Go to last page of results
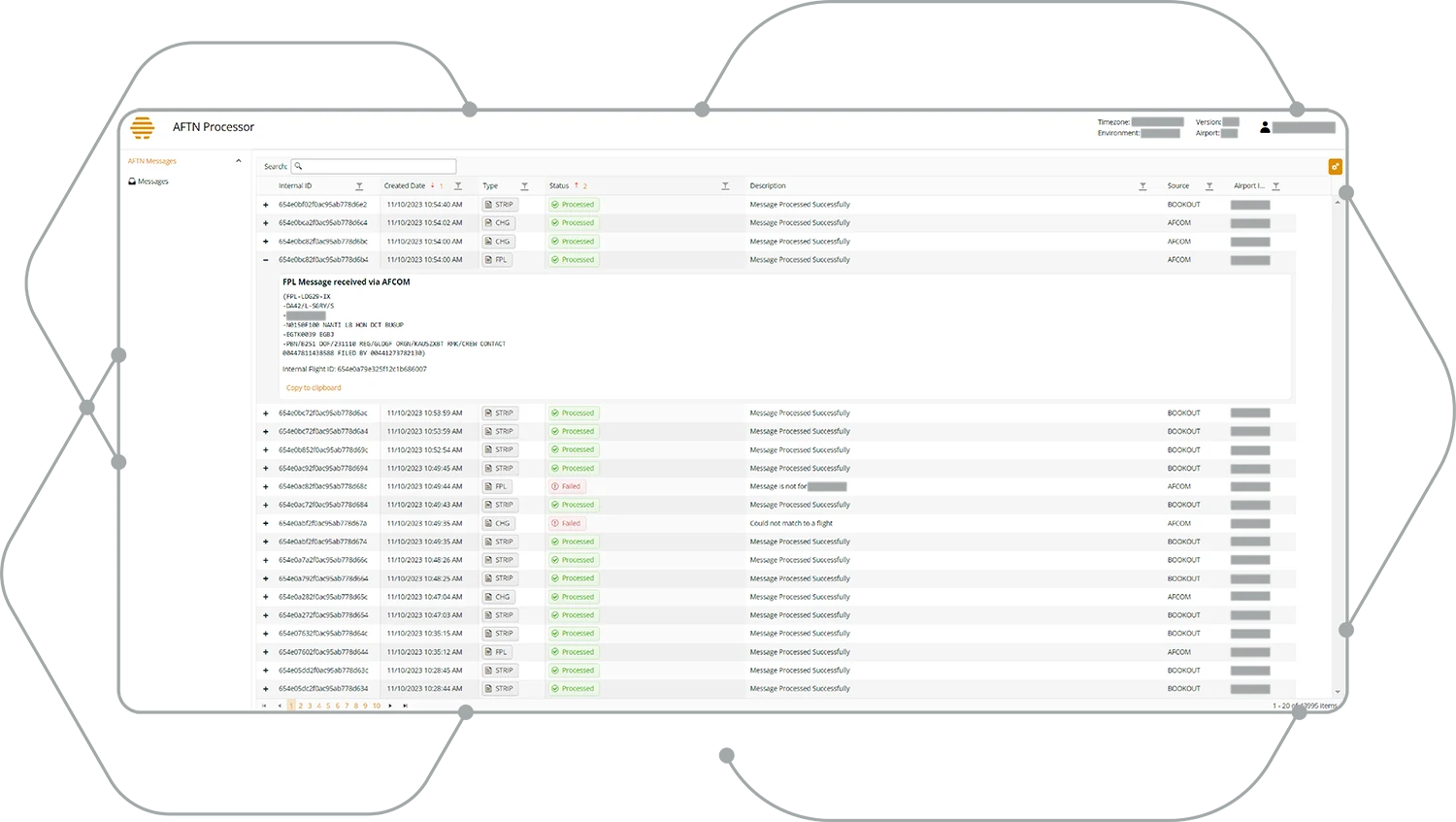 [x=405, y=706]
